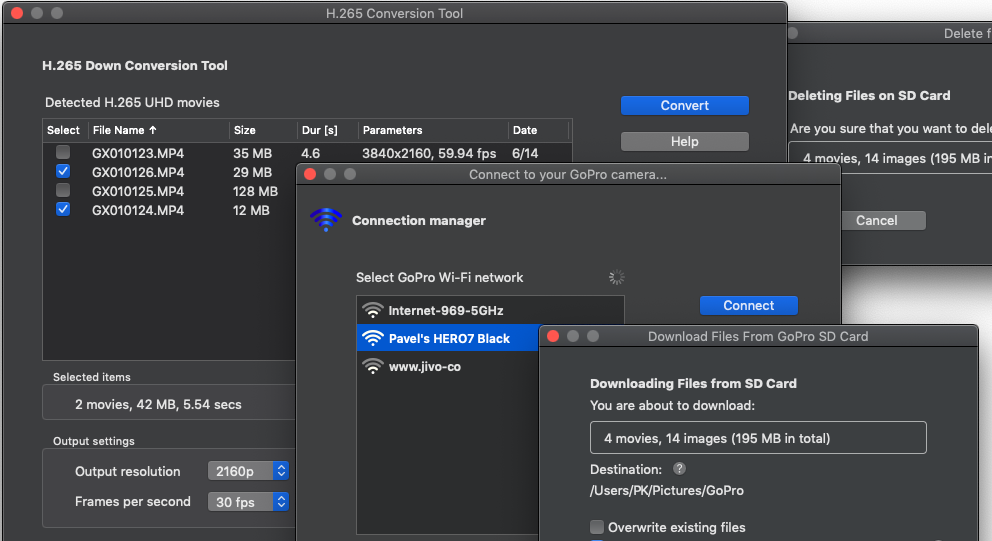The width and height of the screenshot is (992, 541).
Task: Click the /Users/PK/Pictures/GoPro destination path
Action: 667,490
